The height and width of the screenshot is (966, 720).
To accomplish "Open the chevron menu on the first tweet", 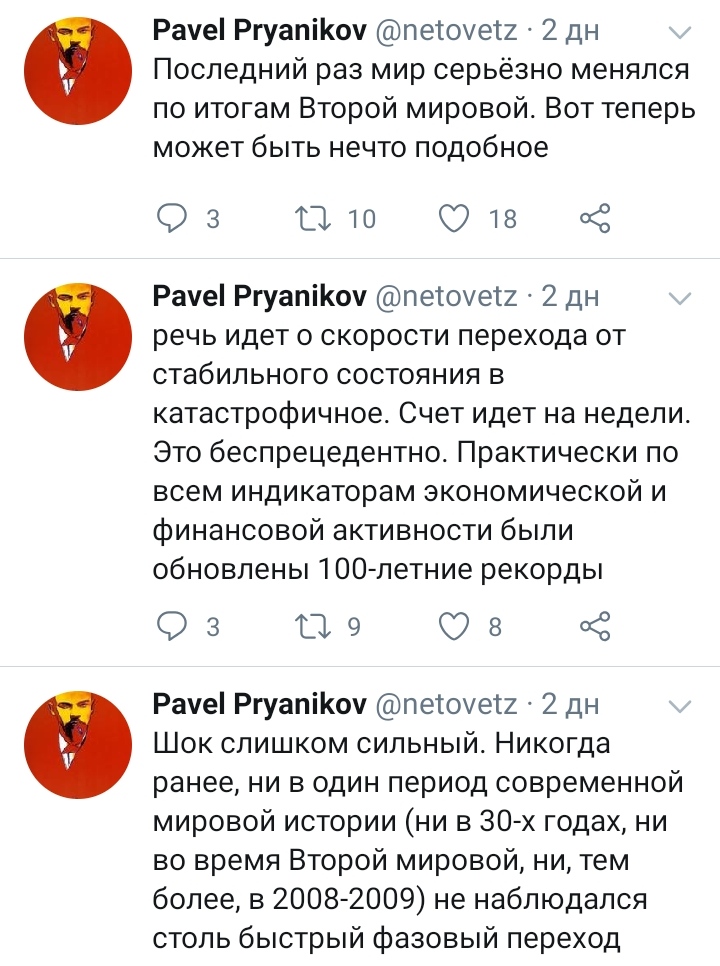I will pyautogui.click(x=680, y=32).
